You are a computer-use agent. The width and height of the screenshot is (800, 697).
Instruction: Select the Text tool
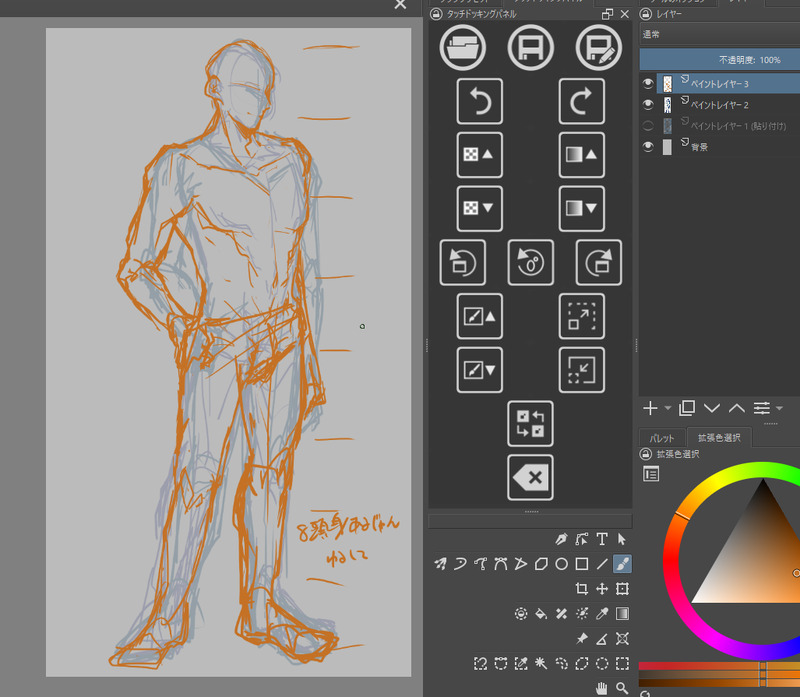click(602, 539)
